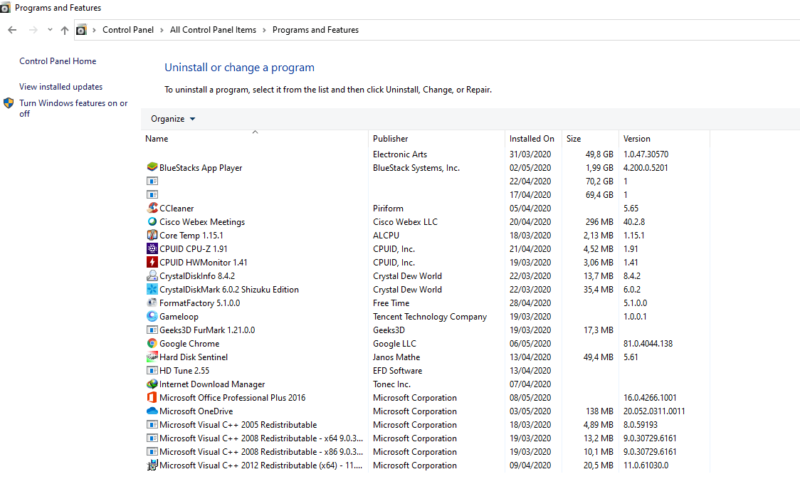The image size is (800, 484).
Task: Select the BlueStacks App Player icon
Action: 152,167
